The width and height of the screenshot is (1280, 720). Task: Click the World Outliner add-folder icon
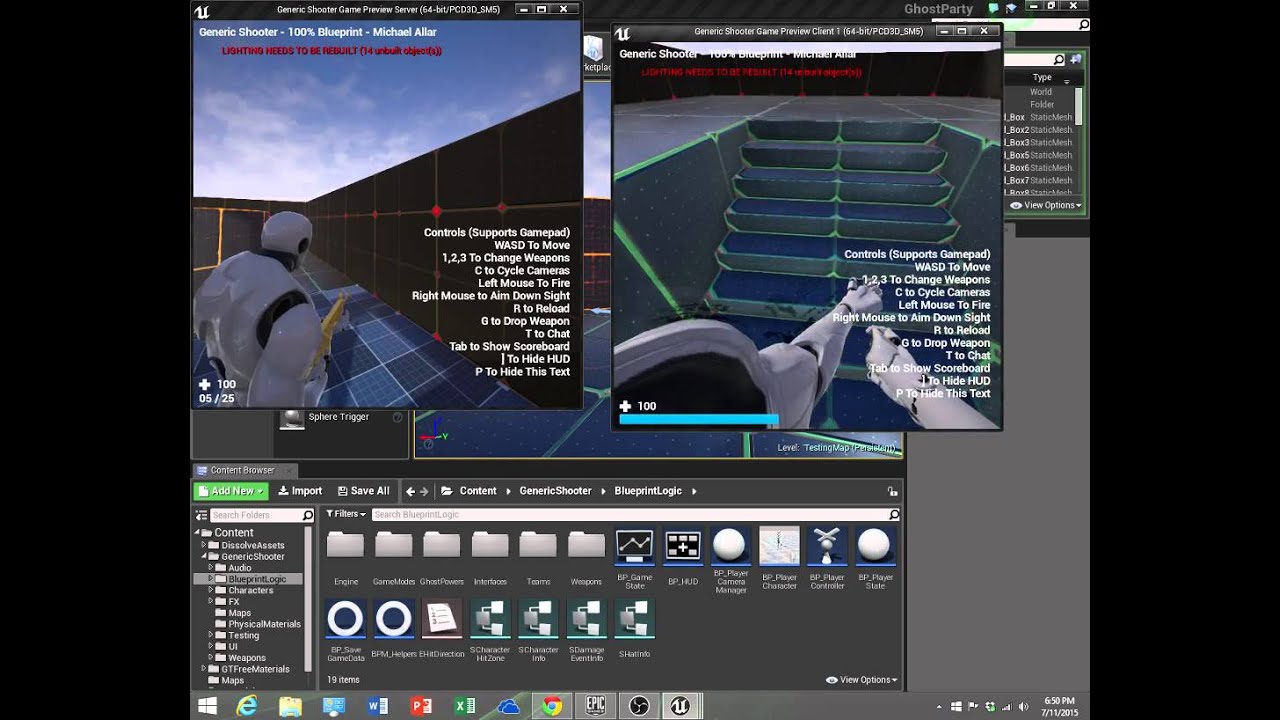[1075, 60]
